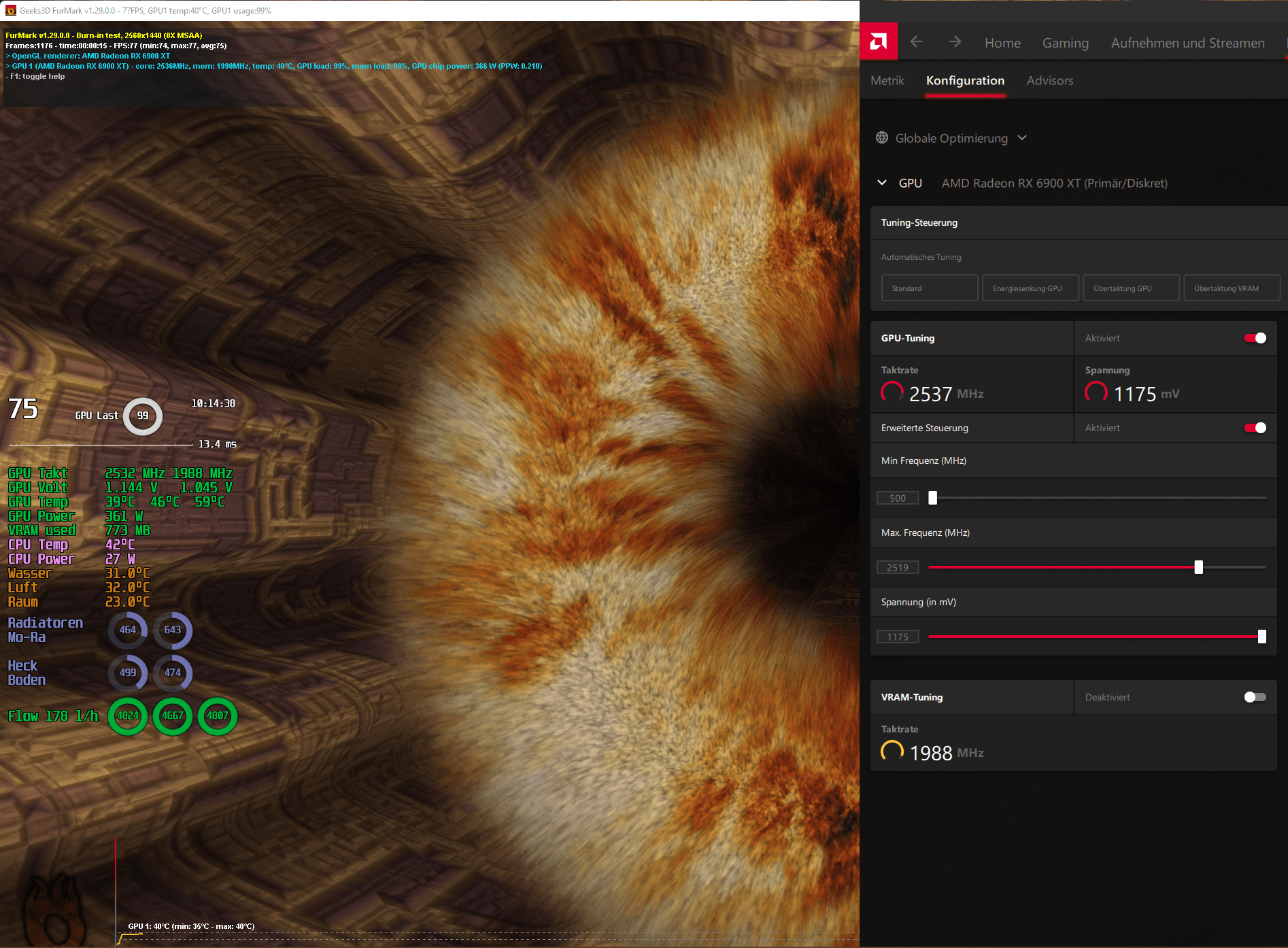Click the green 4667 pump gauge
This screenshot has width=1288, height=948.
point(173,715)
